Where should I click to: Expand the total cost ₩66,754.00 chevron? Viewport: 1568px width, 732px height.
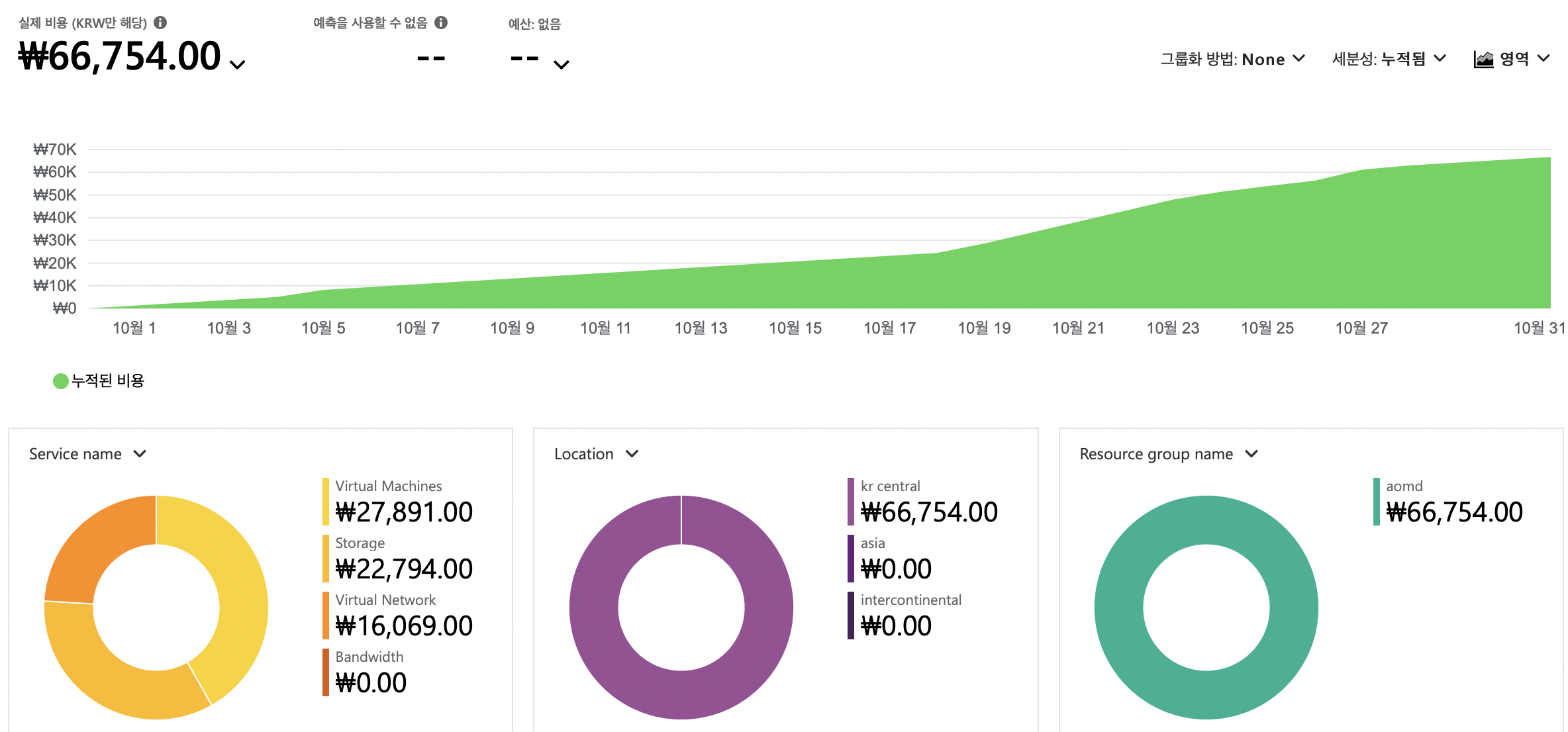pyautogui.click(x=237, y=64)
